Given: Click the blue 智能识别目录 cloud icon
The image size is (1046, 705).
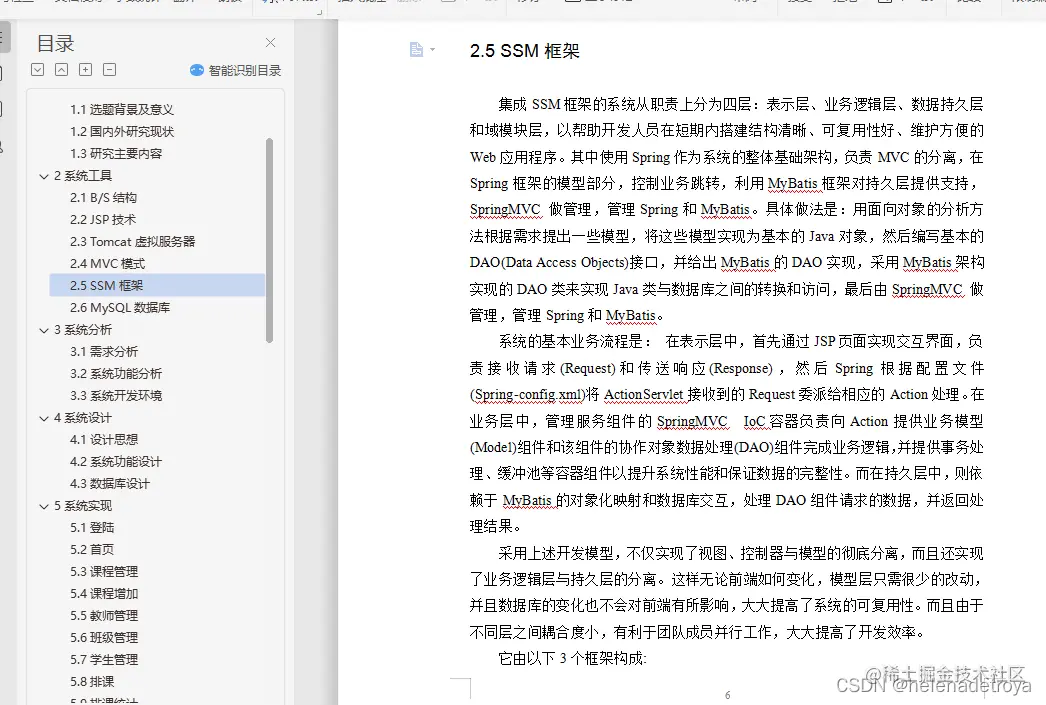Looking at the screenshot, I should [197, 70].
